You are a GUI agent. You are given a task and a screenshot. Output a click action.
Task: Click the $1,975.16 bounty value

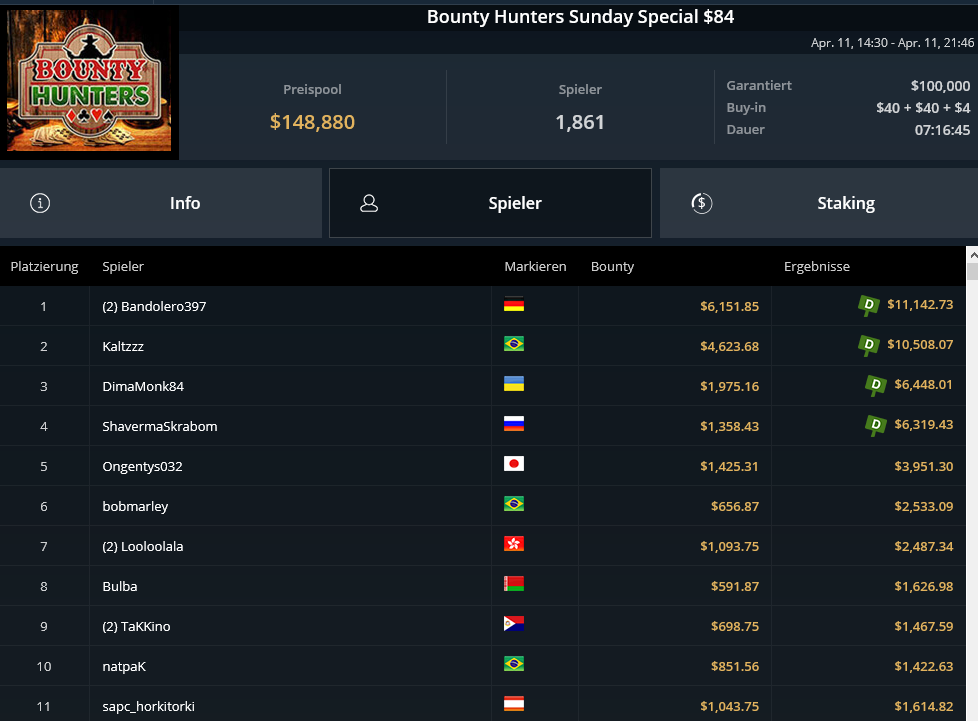pos(729,386)
